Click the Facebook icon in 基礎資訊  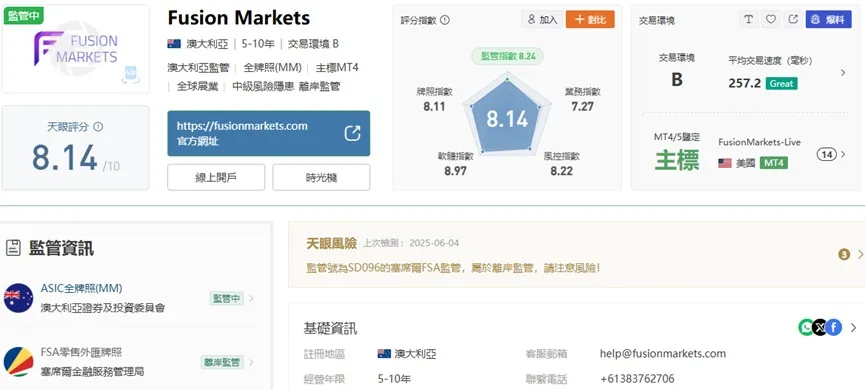click(834, 328)
